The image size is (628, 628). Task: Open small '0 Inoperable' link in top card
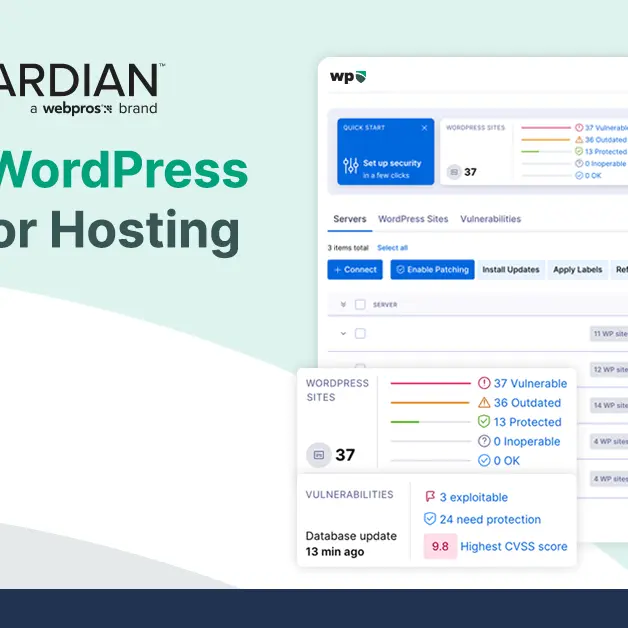tap(600, 163)
